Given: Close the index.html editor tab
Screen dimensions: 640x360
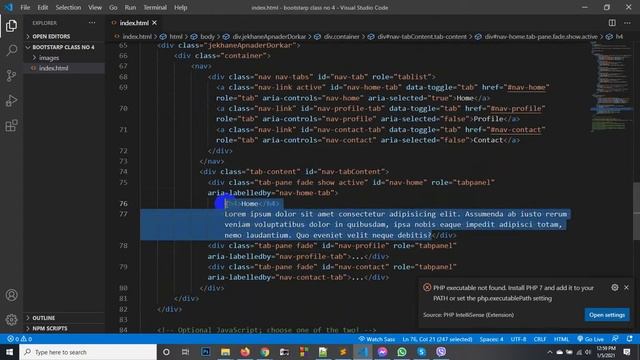Looking at the screenshot, I should 154,23.
